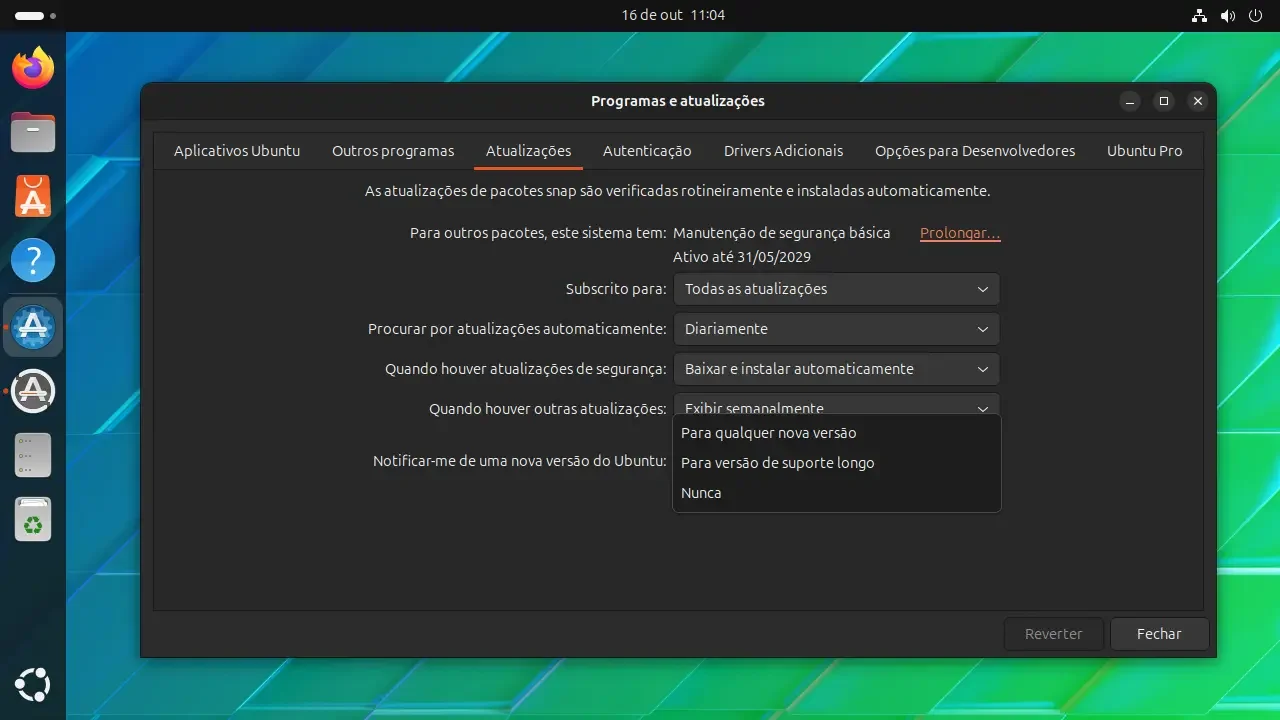Click the volume icon in top bar
Screen dimensions: 1280x720
coord(1228,16)
